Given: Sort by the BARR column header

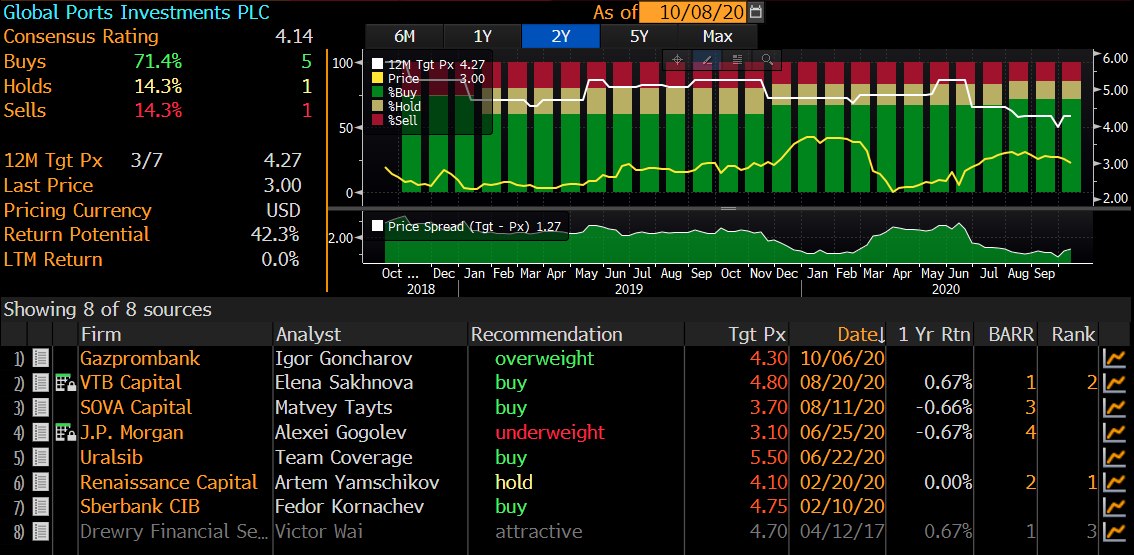Looking at the screenshot, I should (1012, 334).
